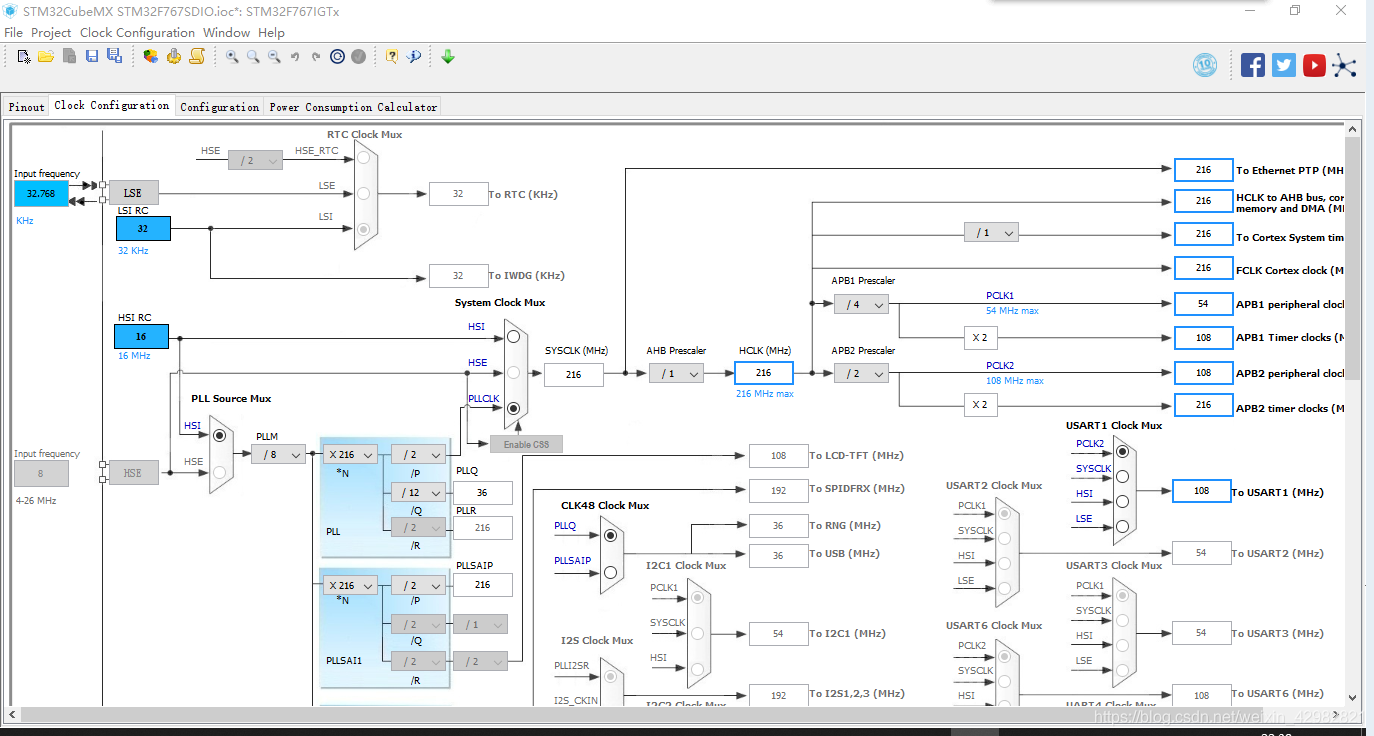Click the reset clock circular C icon
Viewport: 1374px width, 736px height.
coord(338,57)
